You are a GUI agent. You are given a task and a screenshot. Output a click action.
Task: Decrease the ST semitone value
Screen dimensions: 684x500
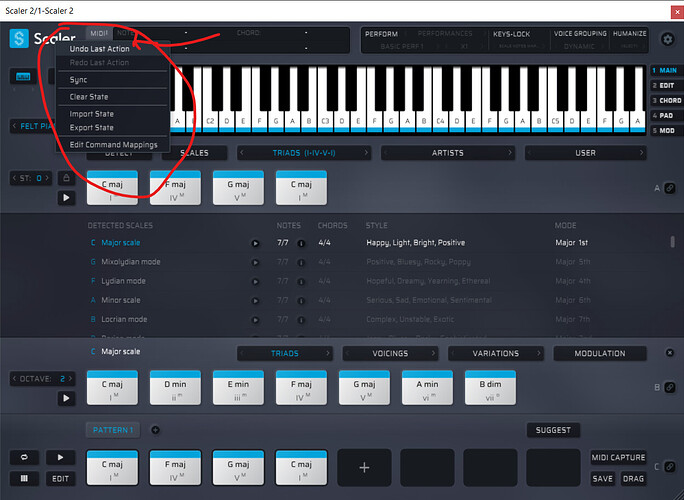click(x=14, y=178)
